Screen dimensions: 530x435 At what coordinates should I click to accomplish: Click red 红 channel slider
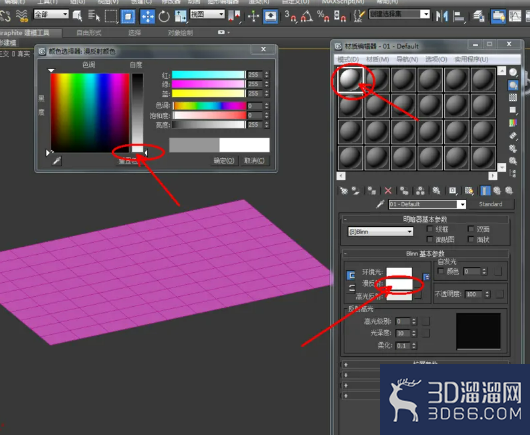[x=208, y=75]
